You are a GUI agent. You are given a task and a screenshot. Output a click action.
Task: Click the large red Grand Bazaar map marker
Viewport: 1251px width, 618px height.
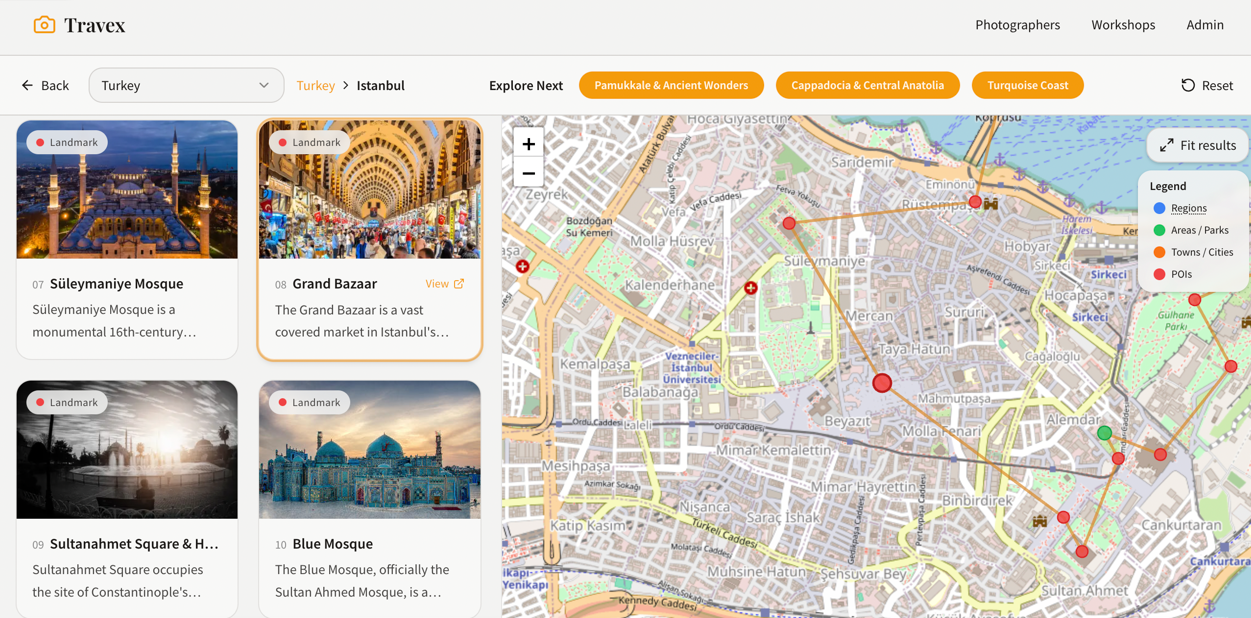coord(882,383)
